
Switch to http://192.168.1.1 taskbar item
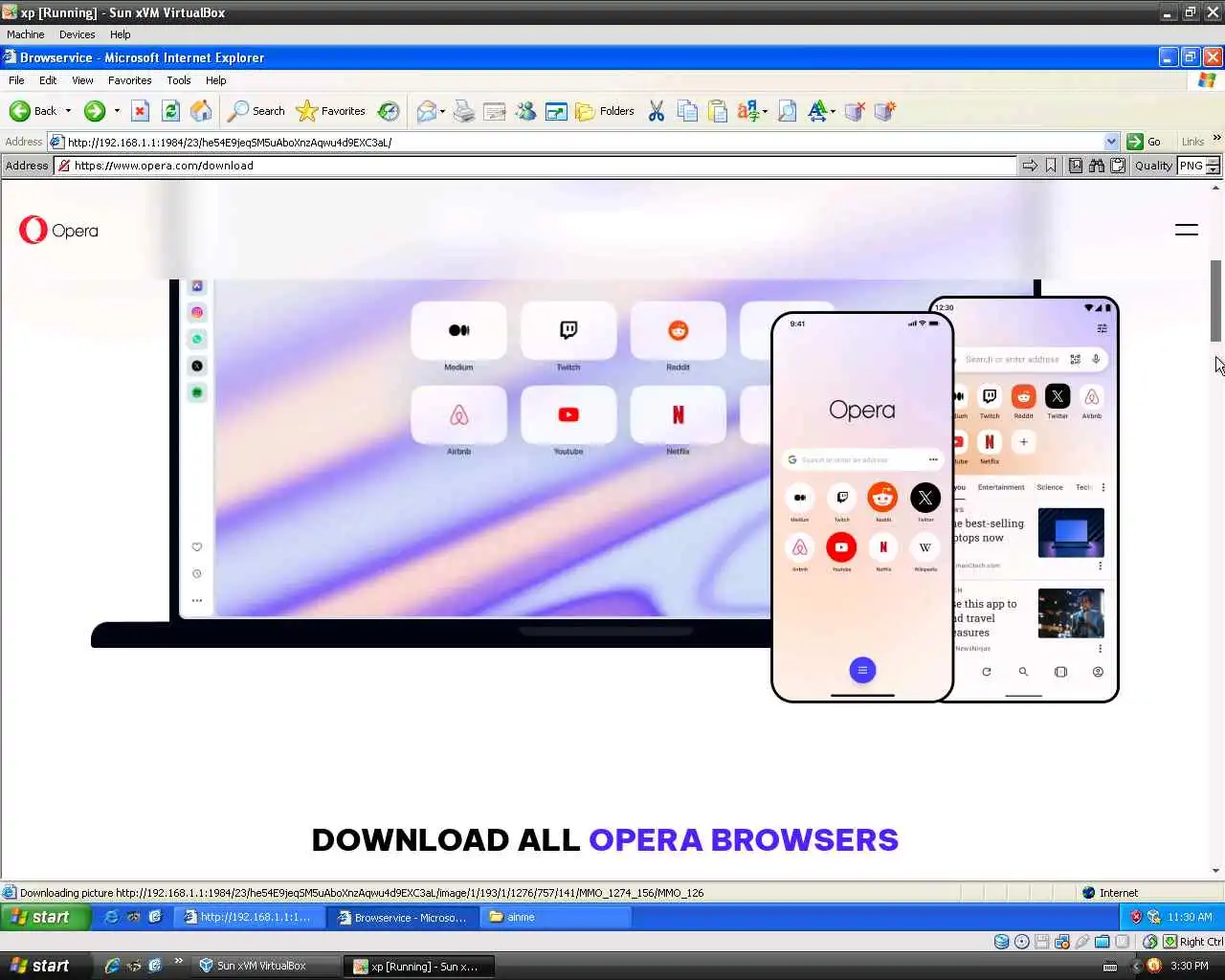249,917
